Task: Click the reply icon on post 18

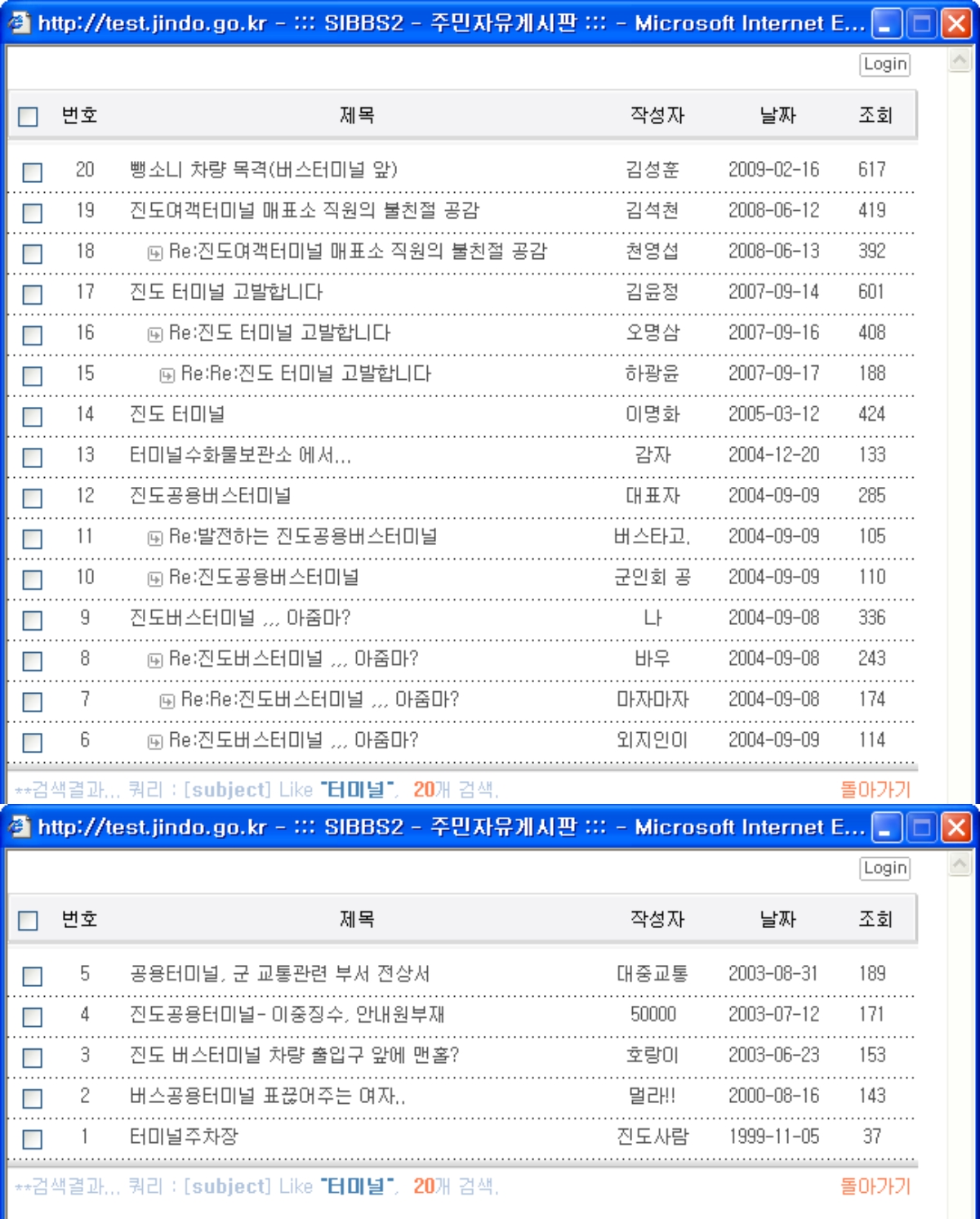Action: [154, 253]
